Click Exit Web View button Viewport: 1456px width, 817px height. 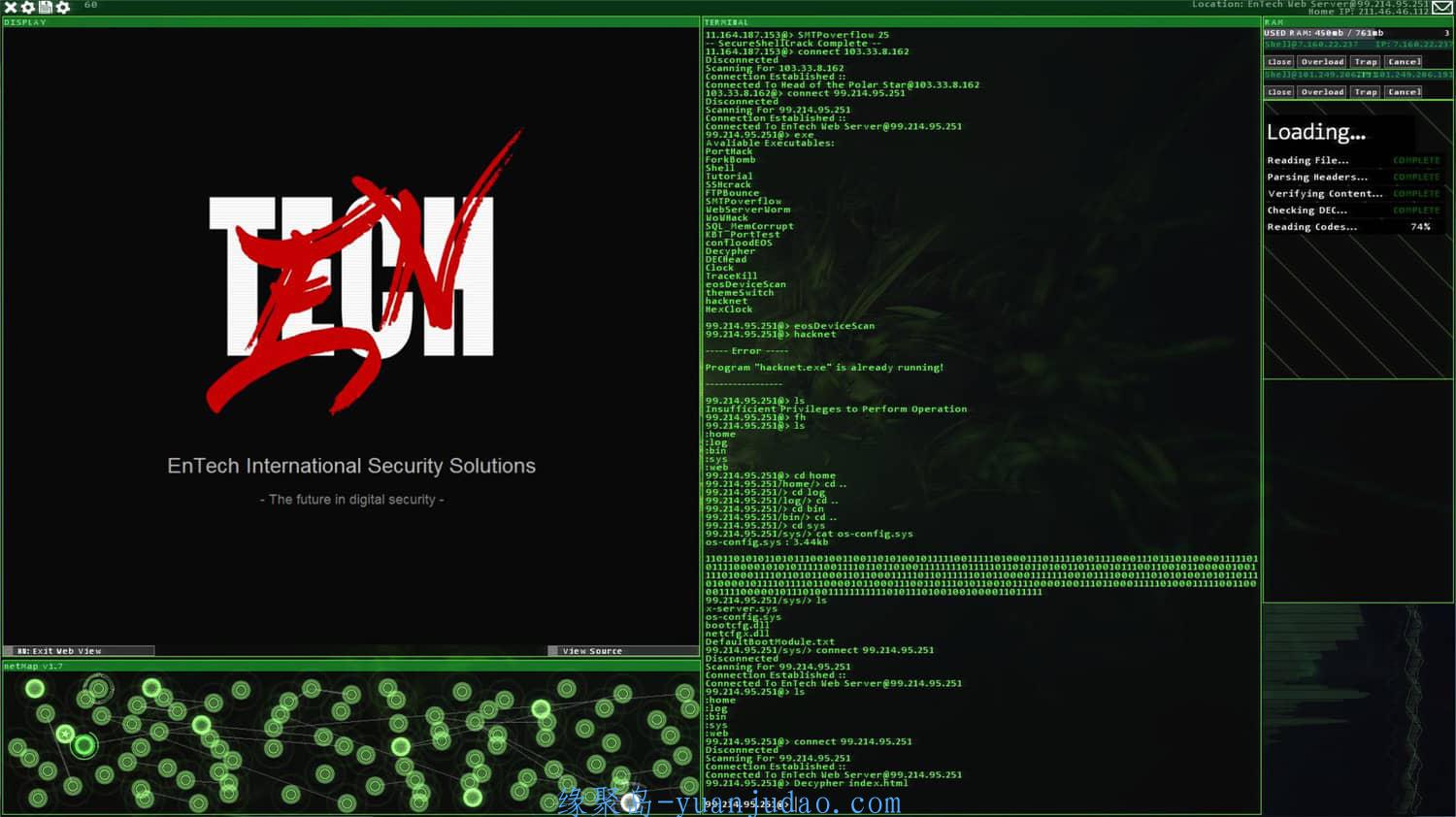pos(79,651)
